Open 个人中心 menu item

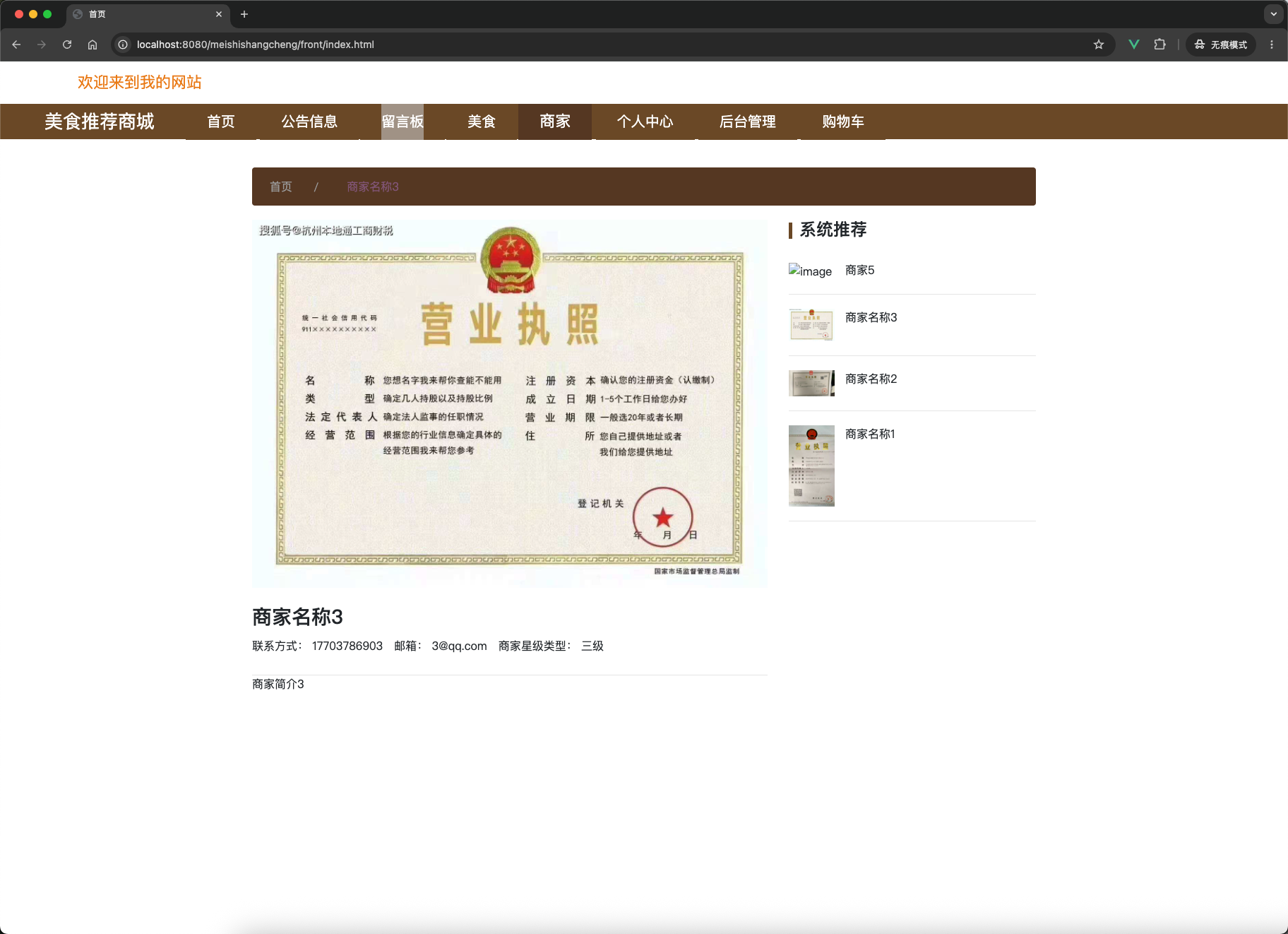(645, 122)
